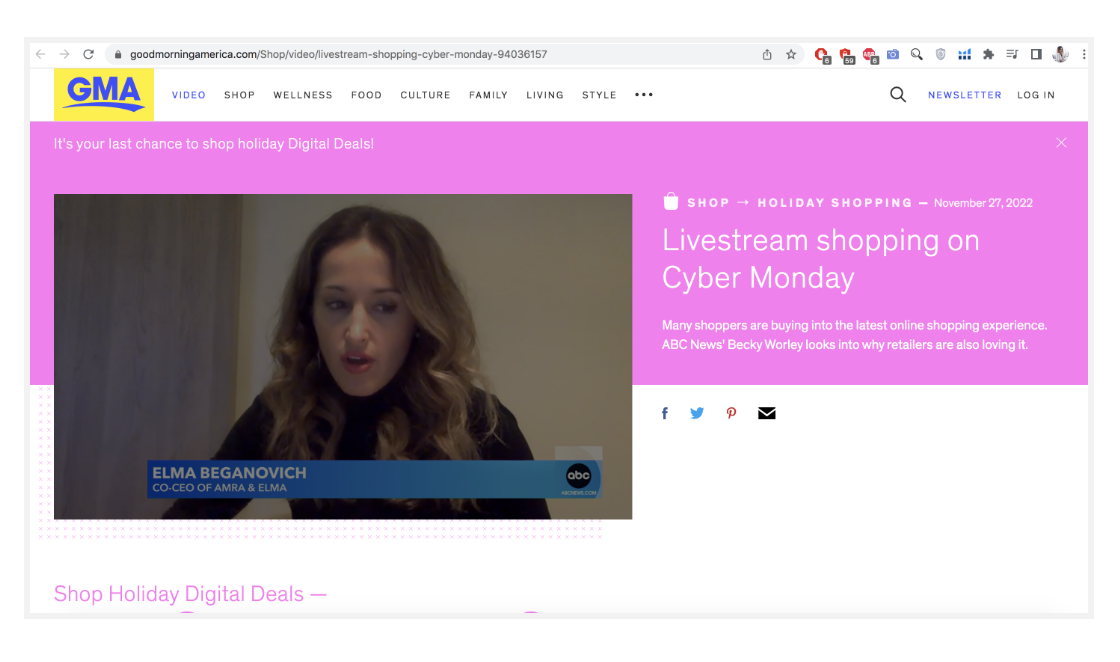Pin the article on Pinterest
The width and height of the screenshot is (1120, 662).
pyautogui.click(x=731, y=413)
